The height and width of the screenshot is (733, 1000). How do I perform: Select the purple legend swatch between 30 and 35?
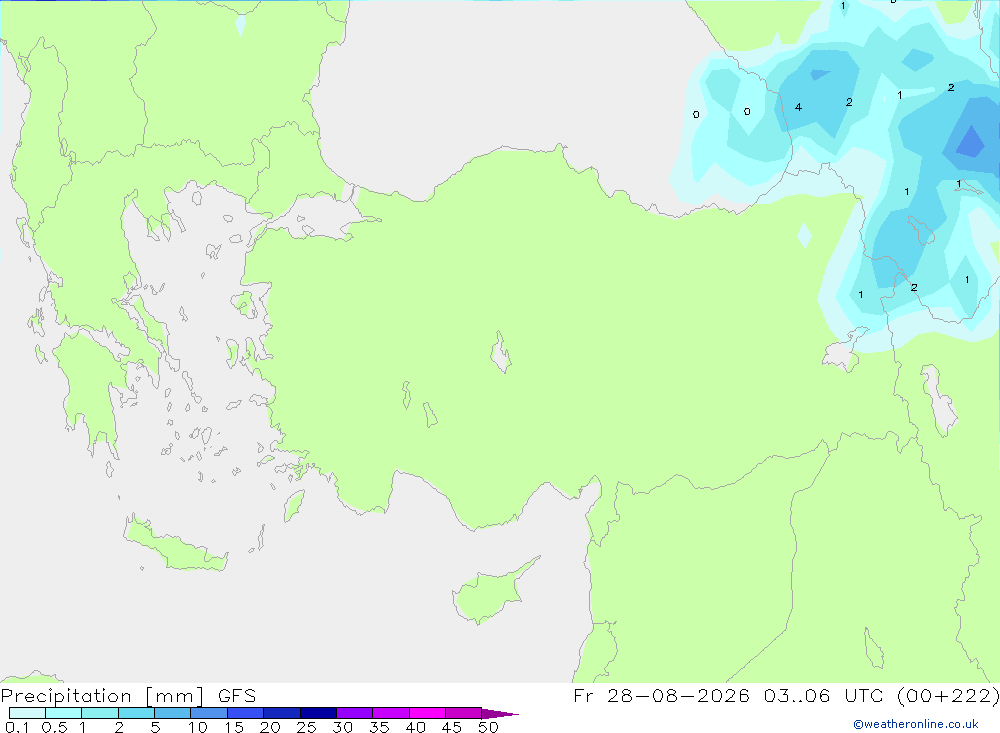(x=354, y=713)
